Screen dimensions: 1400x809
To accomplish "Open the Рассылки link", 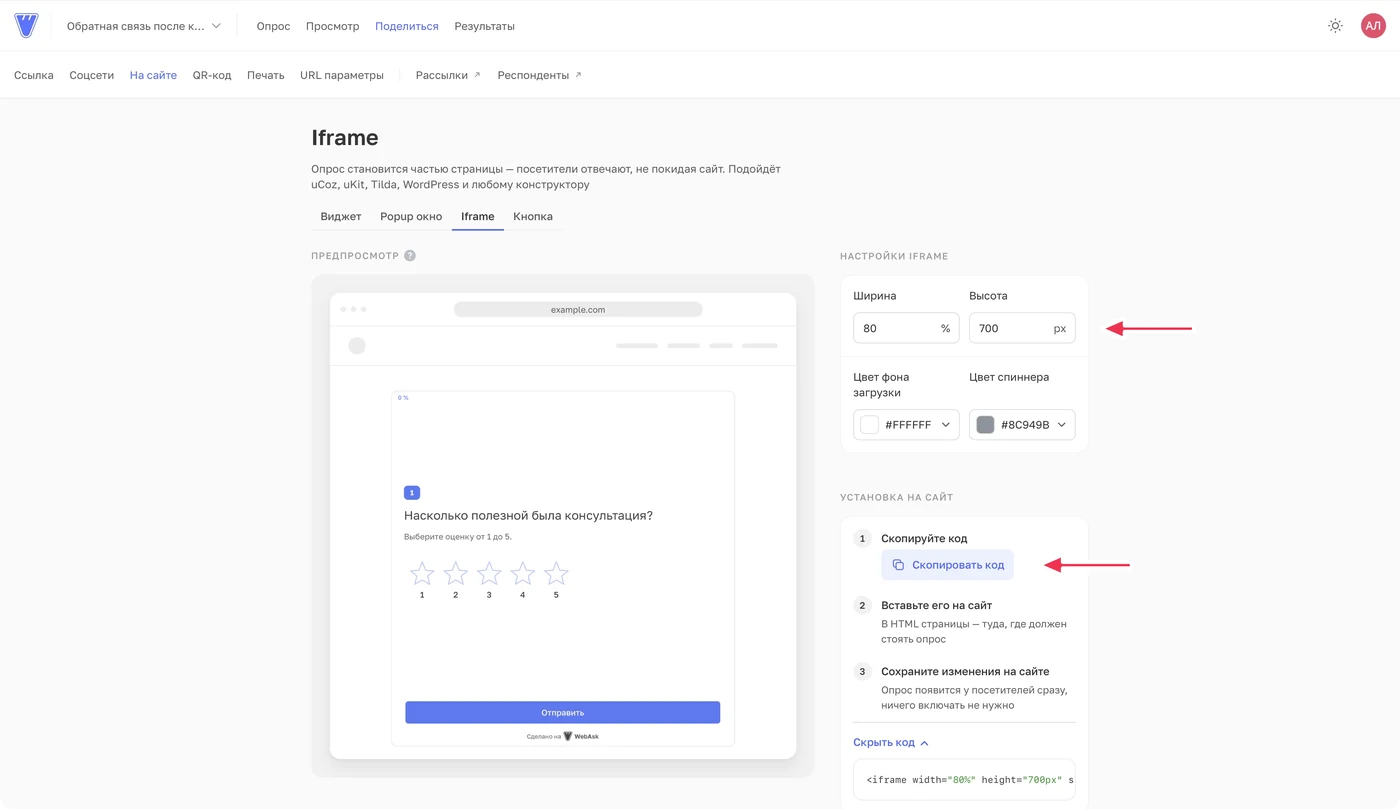I will point(448,75).
